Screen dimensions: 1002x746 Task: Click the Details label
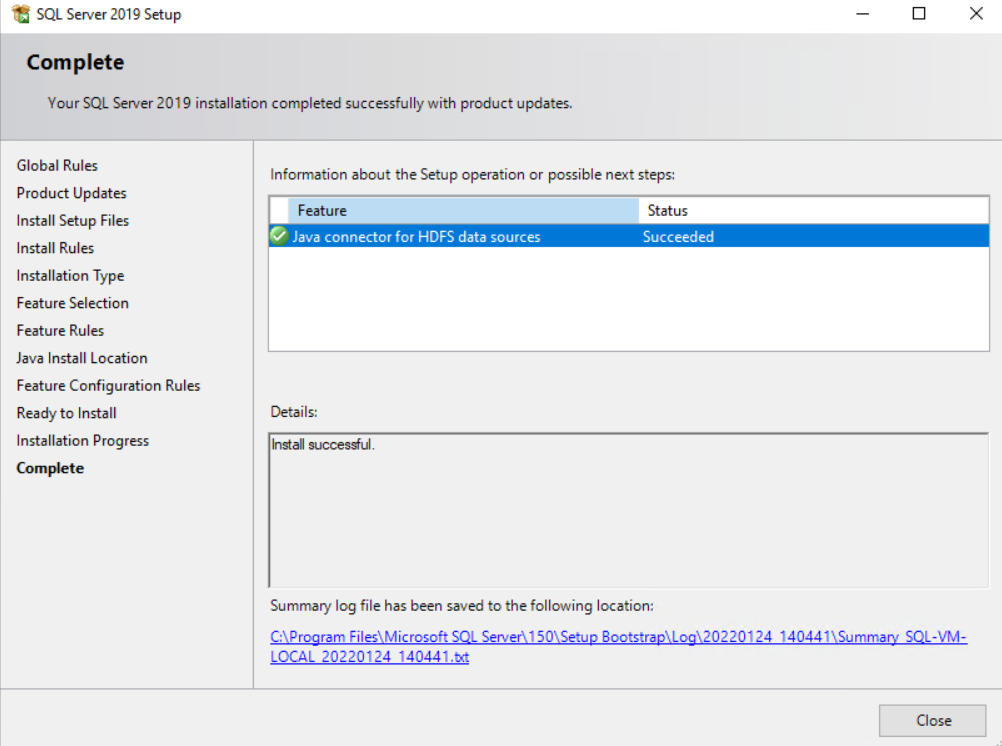tap(293, 412)
